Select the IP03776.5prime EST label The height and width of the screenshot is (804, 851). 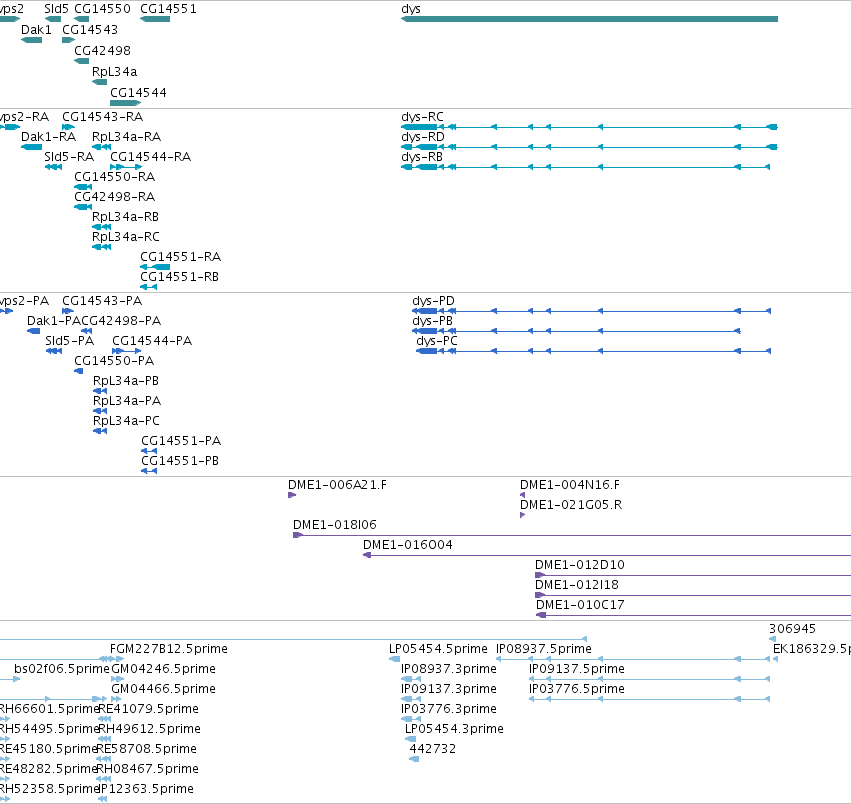point(577,689)
